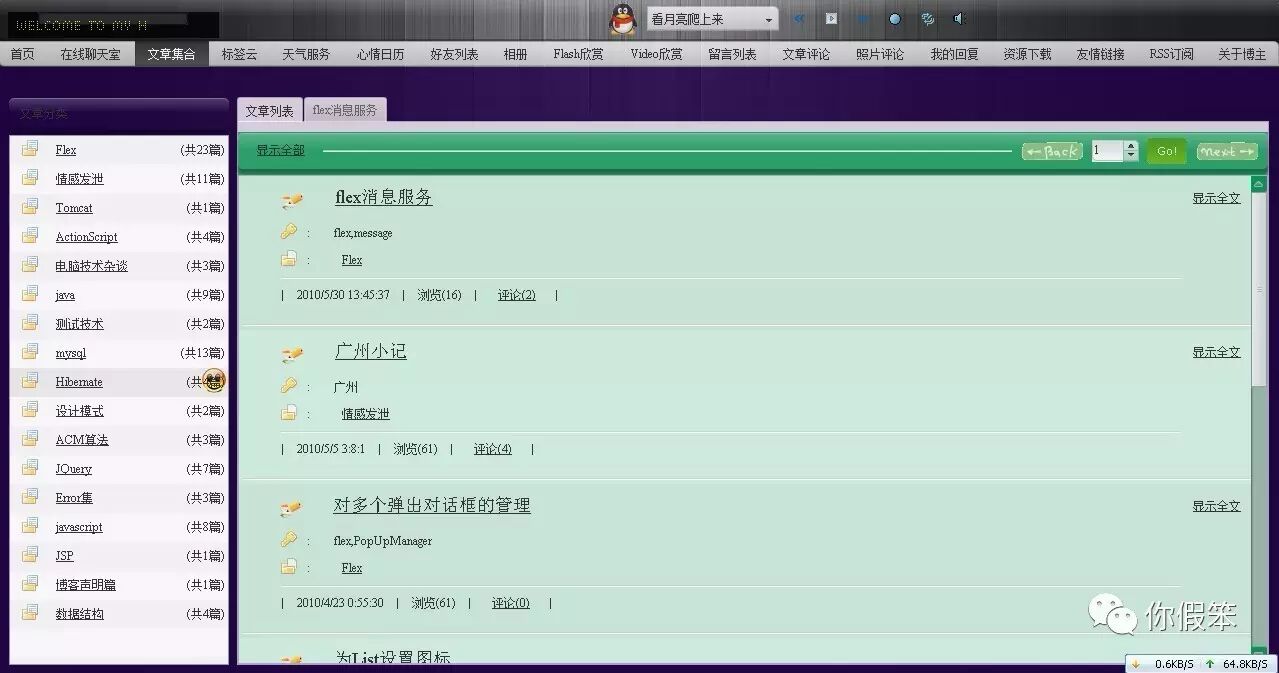The image size is (1279, 673).
Task: Open the 相册 menu item
Action: point(516,54)
